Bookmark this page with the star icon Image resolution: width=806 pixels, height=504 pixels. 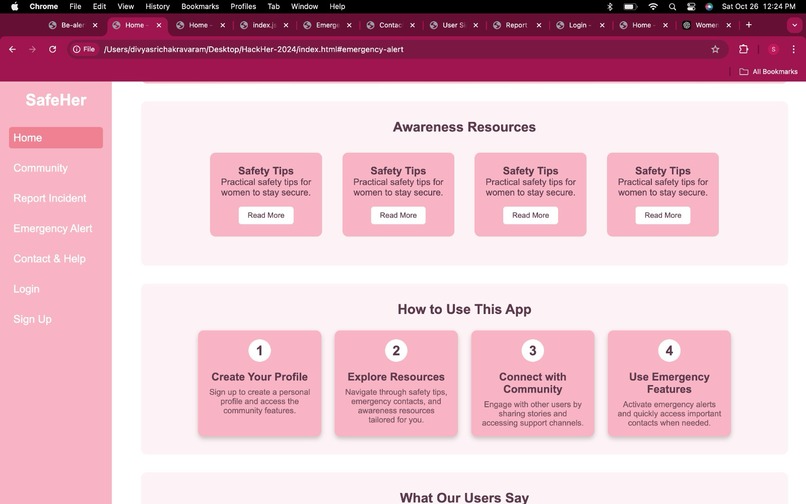715,49
